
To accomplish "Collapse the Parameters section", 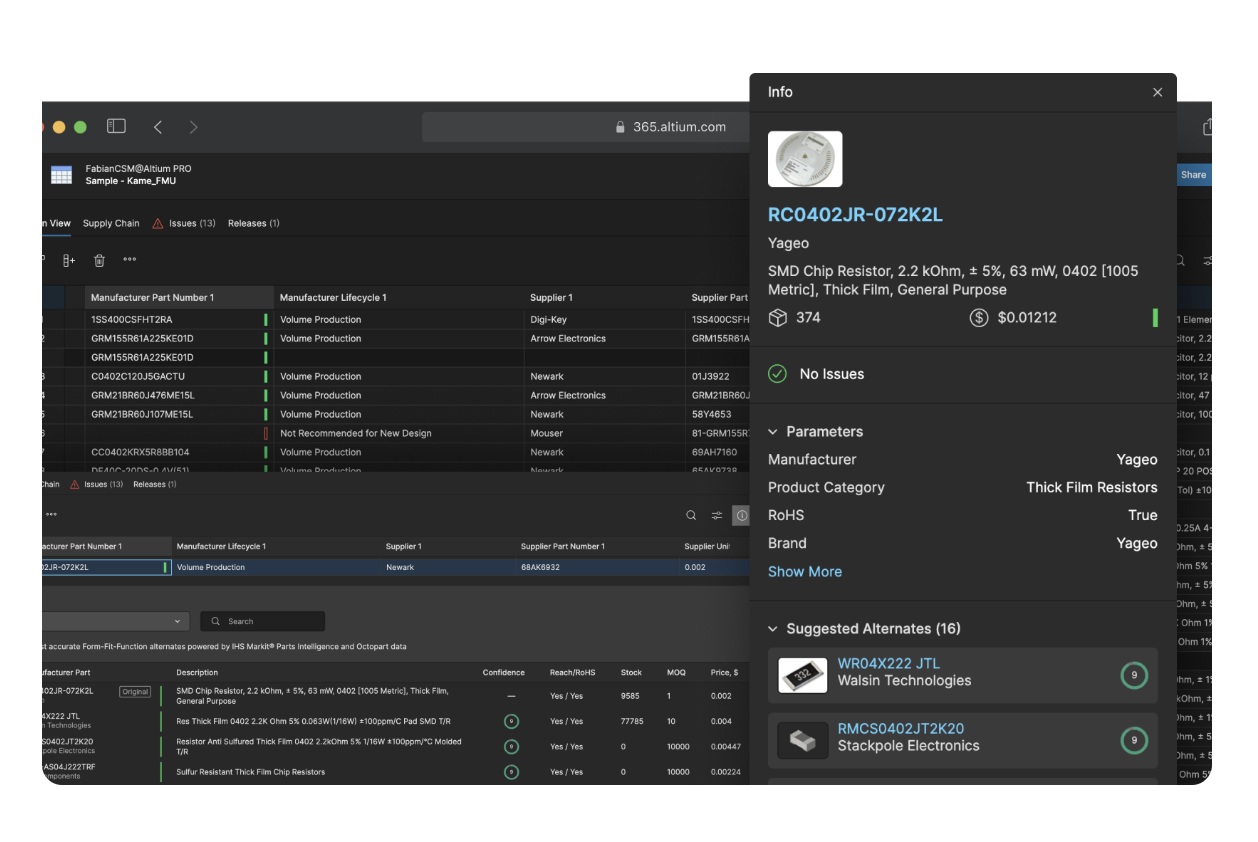I will 773,432.
